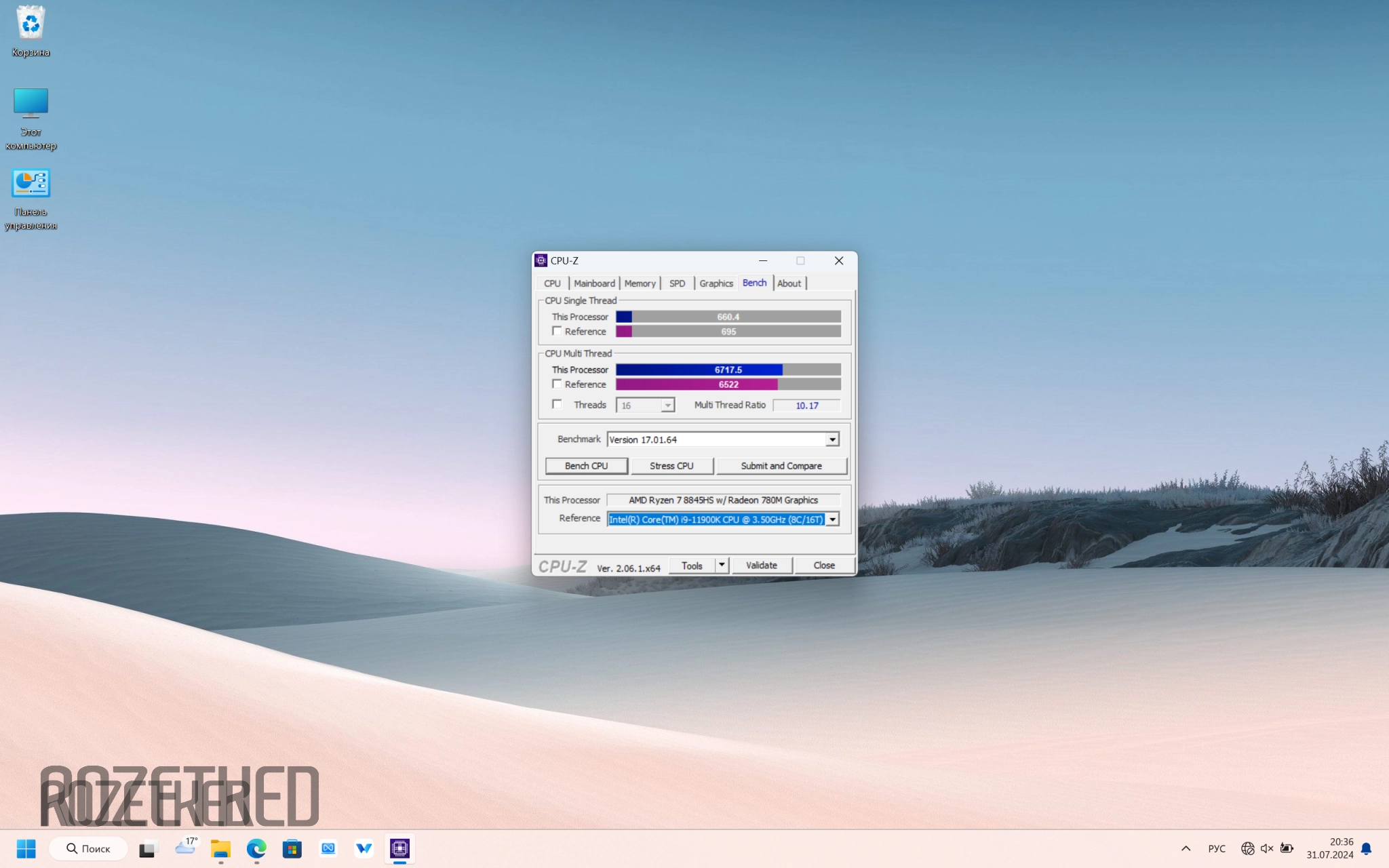Expand the Benchmark version dropdown

pos(832,439)
